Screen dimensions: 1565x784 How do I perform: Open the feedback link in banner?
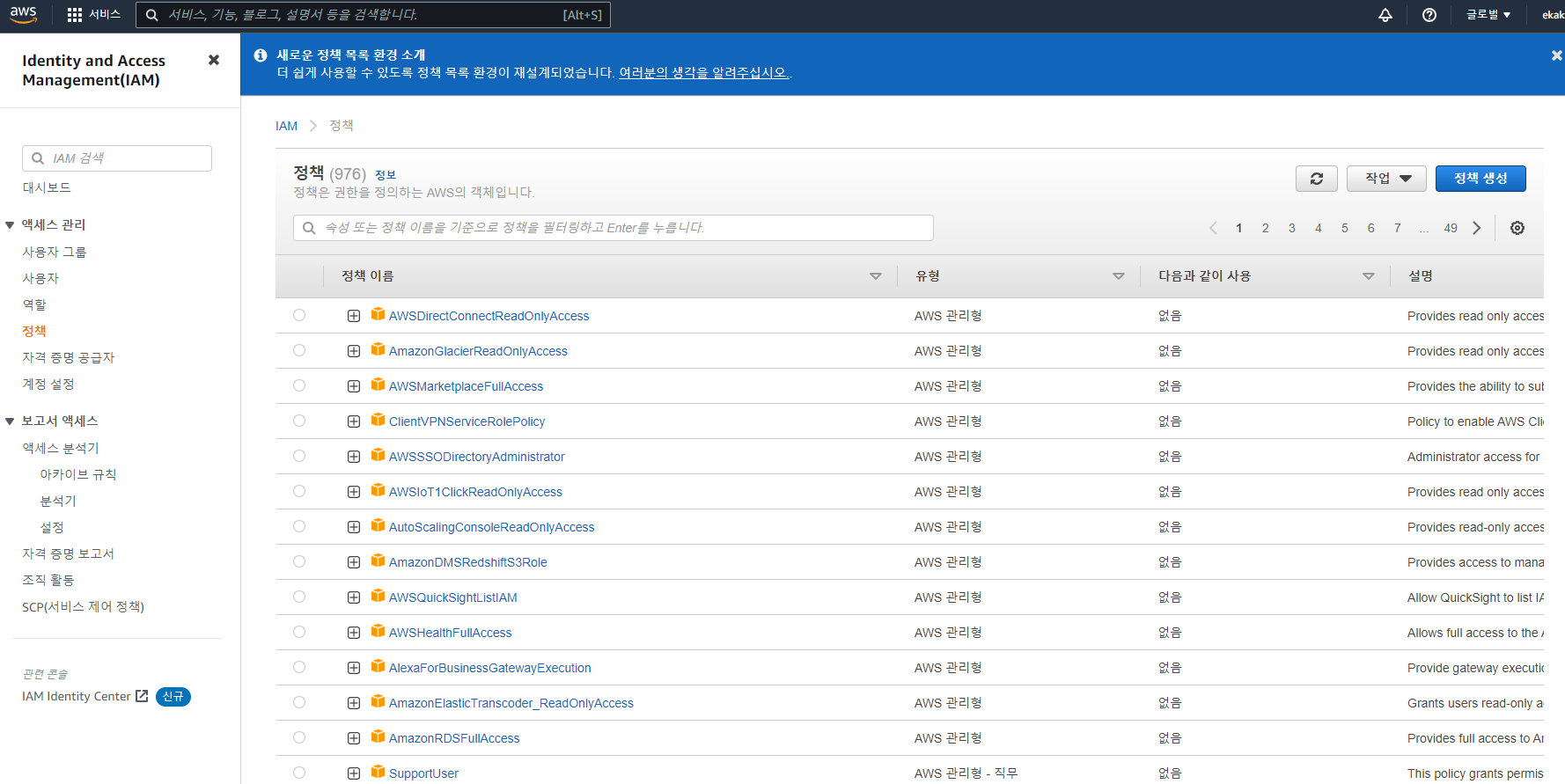click(x=704, y=72)
